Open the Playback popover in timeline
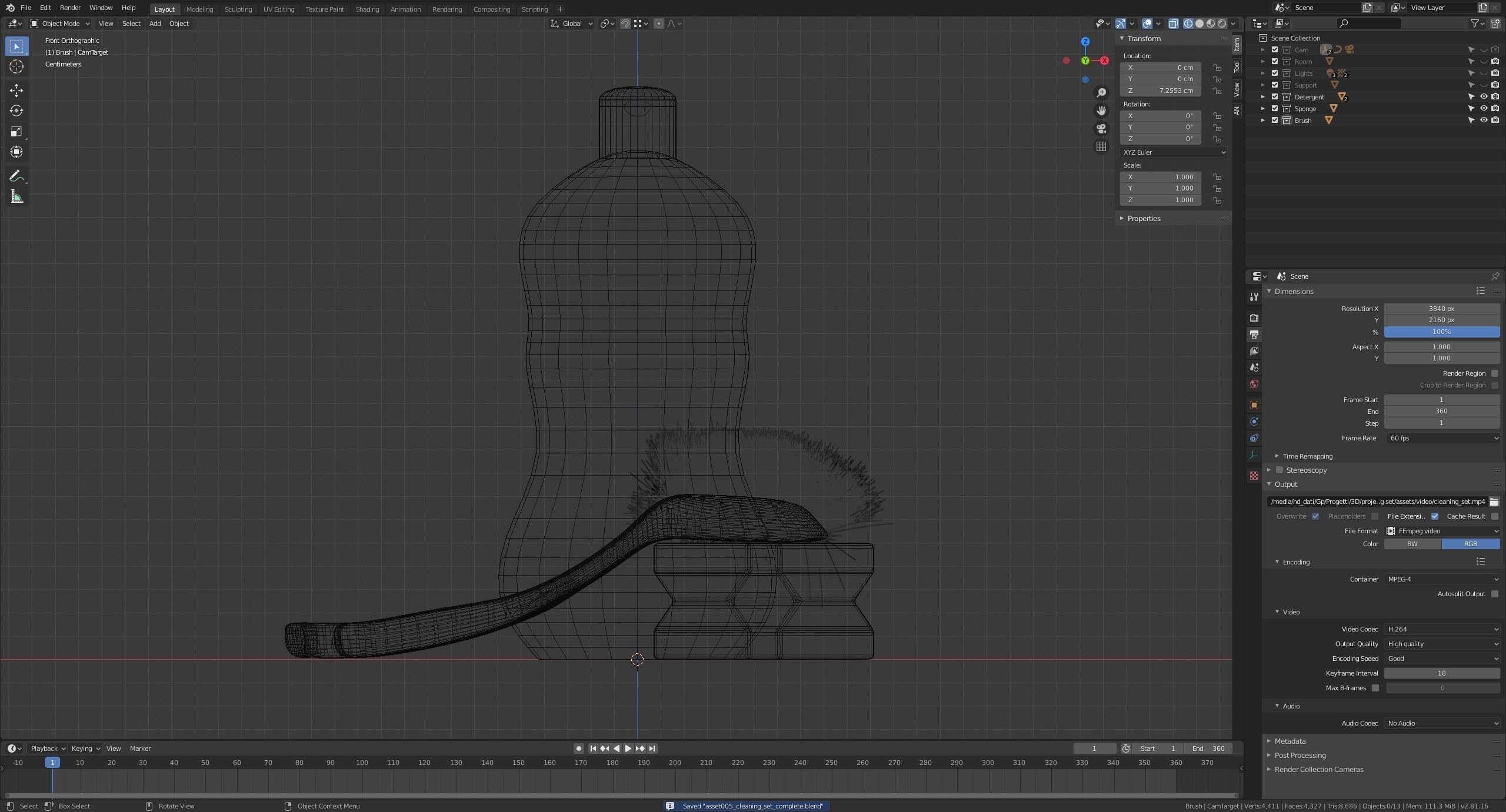The image size is (1506, 812). (x=47, y=748)
